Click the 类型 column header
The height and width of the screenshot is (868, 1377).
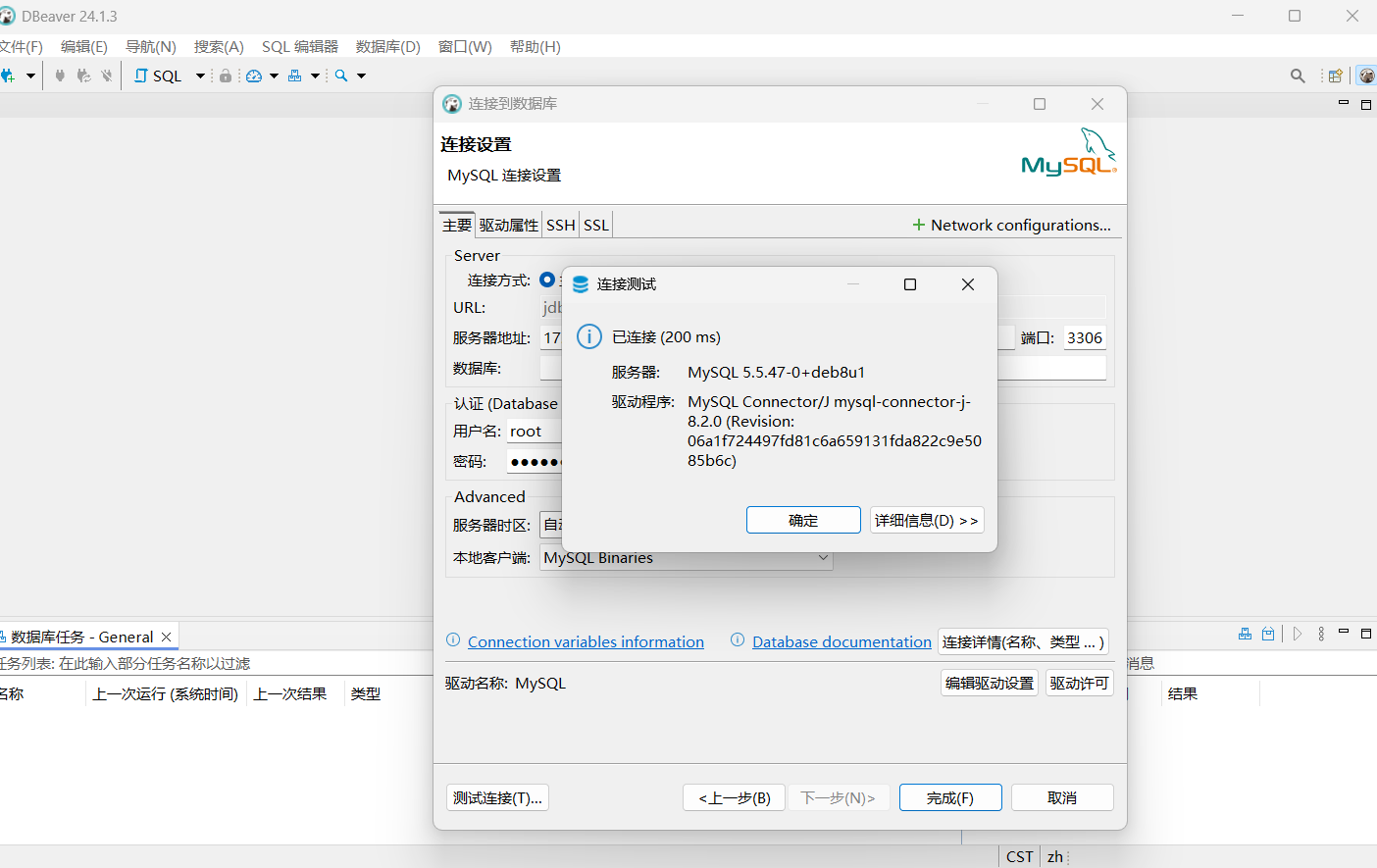tap(366, 693)
